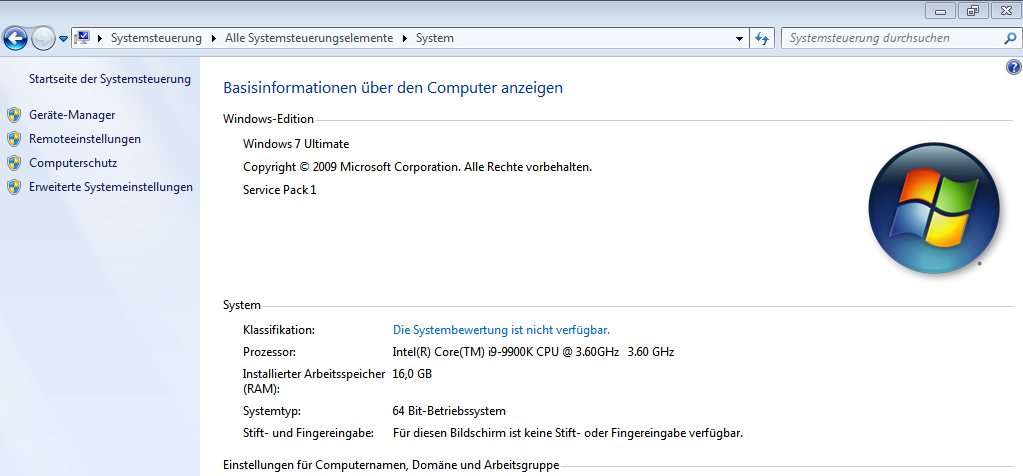Click the greyed Forward arrow button
Viewport: 1023px width, 476px height.
click(x=43, y=38)
